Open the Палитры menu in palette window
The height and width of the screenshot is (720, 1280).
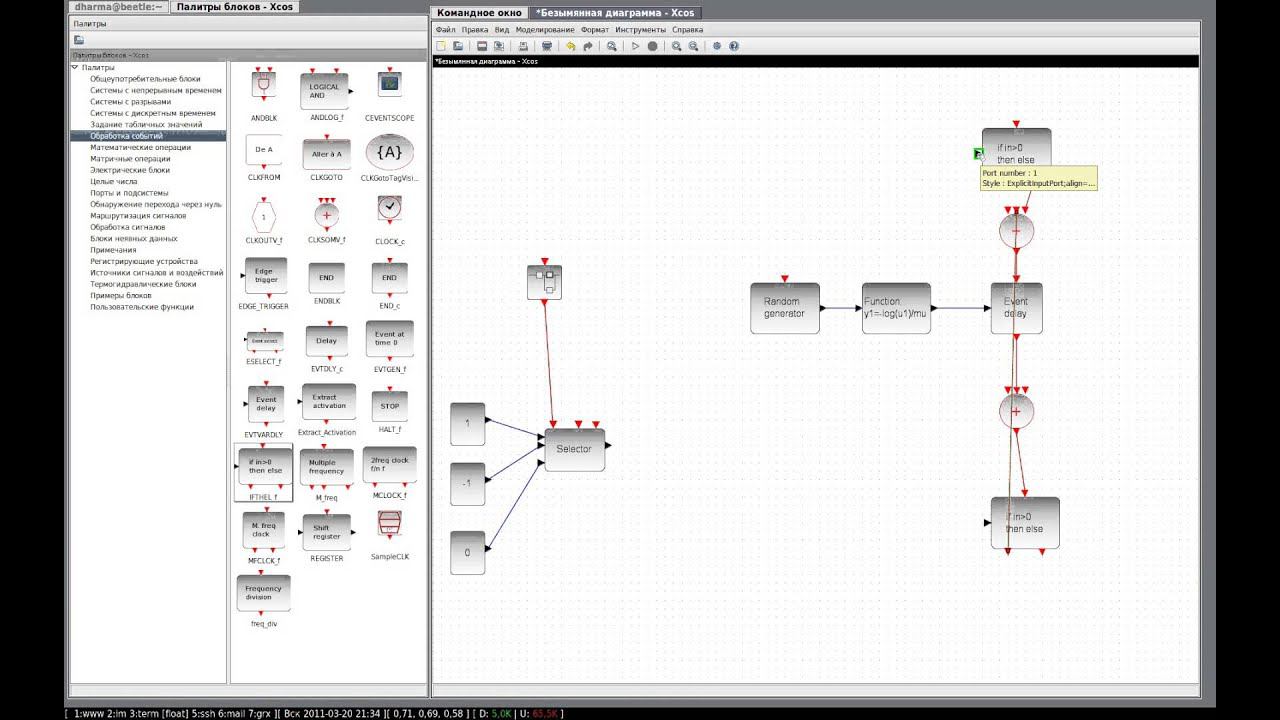pos(89,23)
